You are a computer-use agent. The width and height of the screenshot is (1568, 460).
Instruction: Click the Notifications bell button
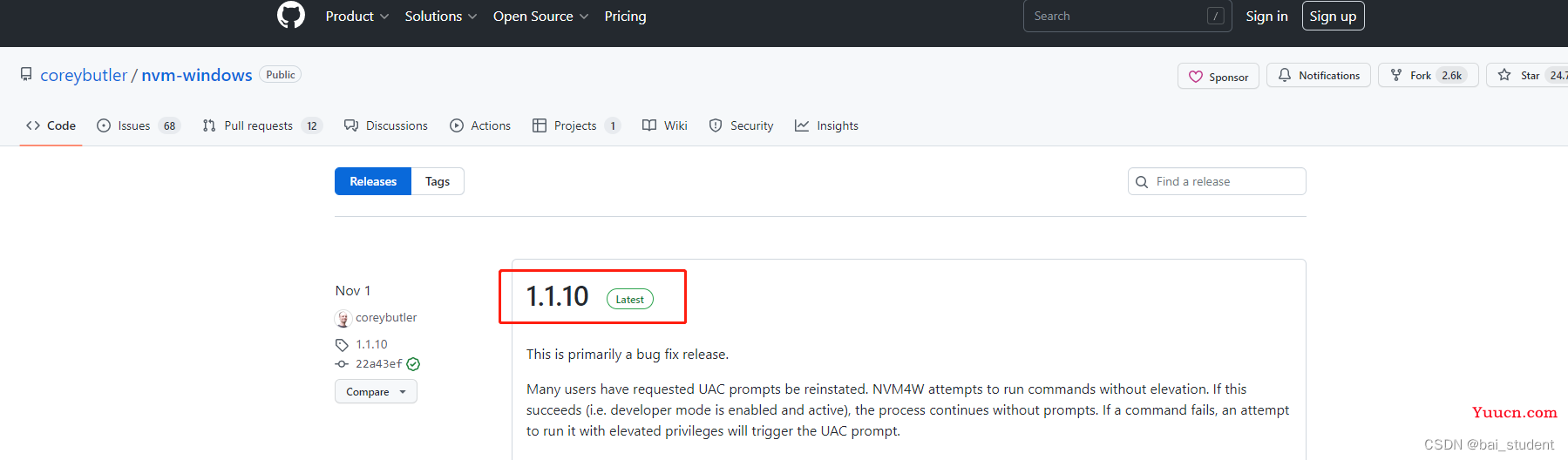coord(1318,76)
